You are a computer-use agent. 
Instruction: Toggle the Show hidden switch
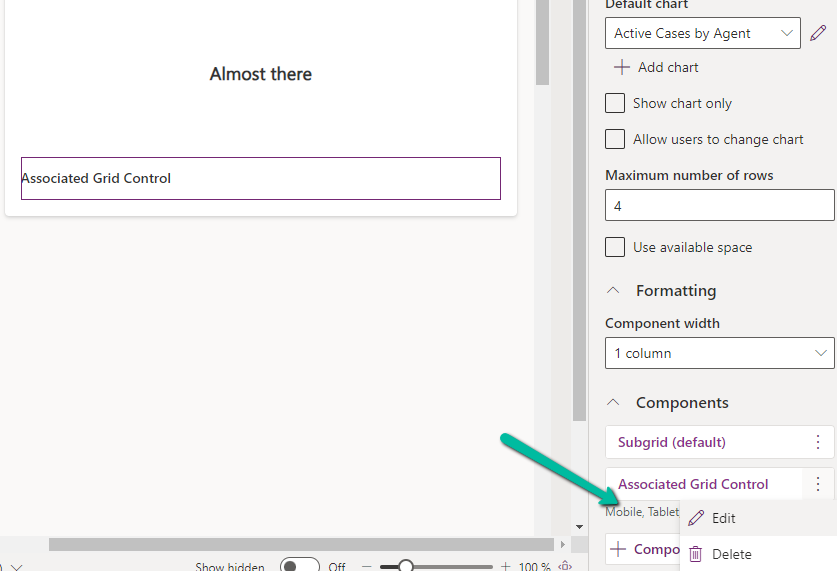(300, 565)
